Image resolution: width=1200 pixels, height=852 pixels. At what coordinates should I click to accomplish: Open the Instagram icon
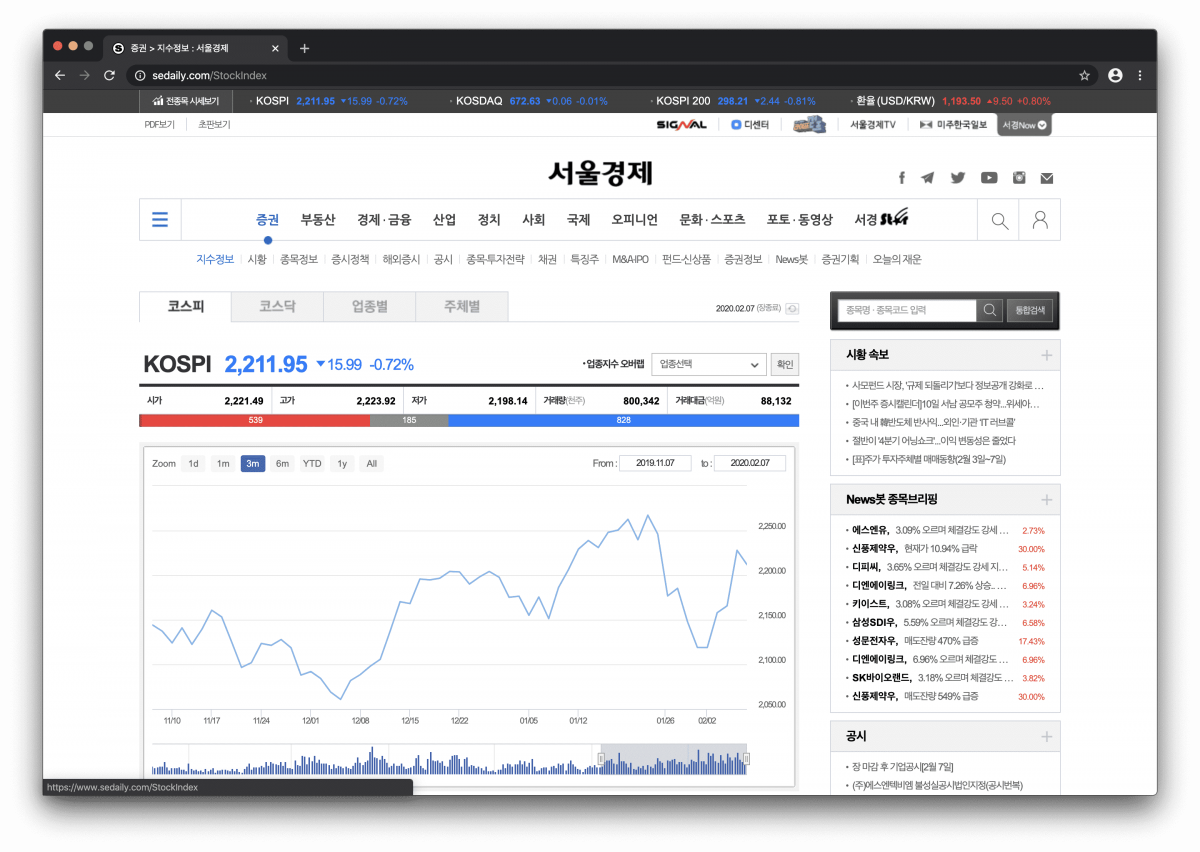pyautogui.click(x=1019, y=178)
